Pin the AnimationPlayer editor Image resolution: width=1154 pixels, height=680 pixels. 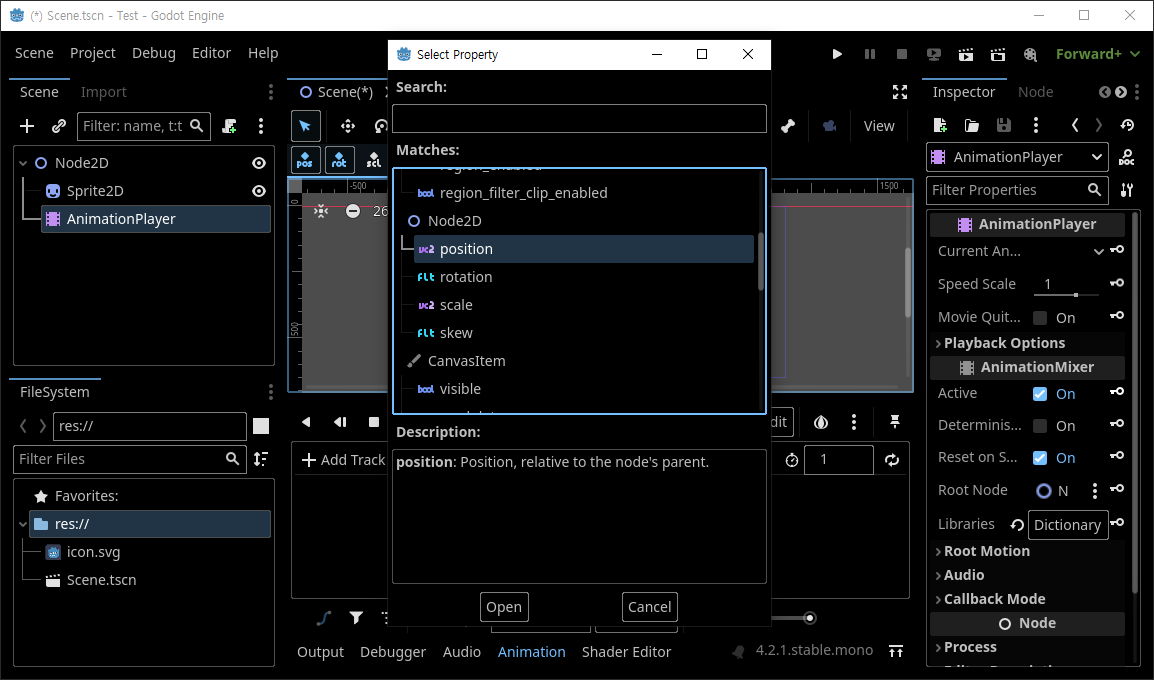tap(895, 422)
